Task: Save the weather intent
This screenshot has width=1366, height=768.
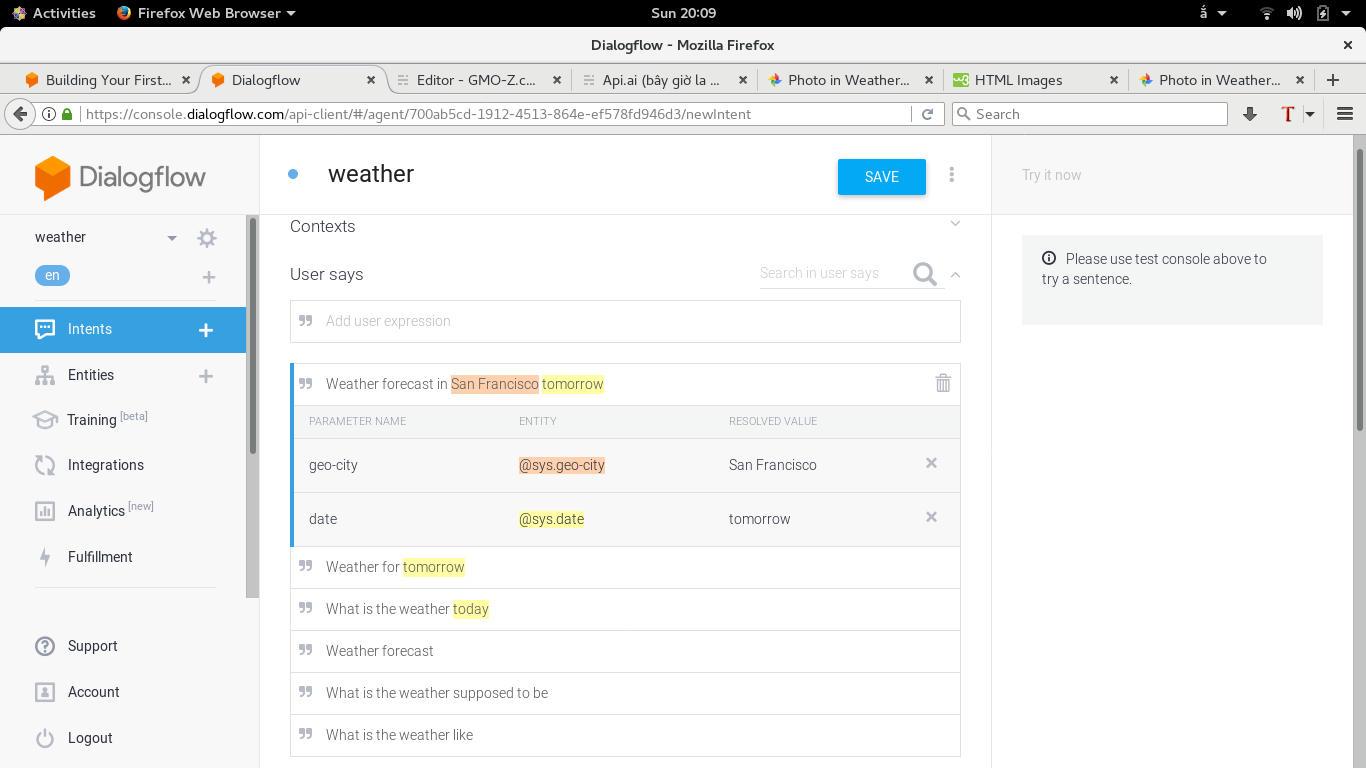Action: [882, 177]
